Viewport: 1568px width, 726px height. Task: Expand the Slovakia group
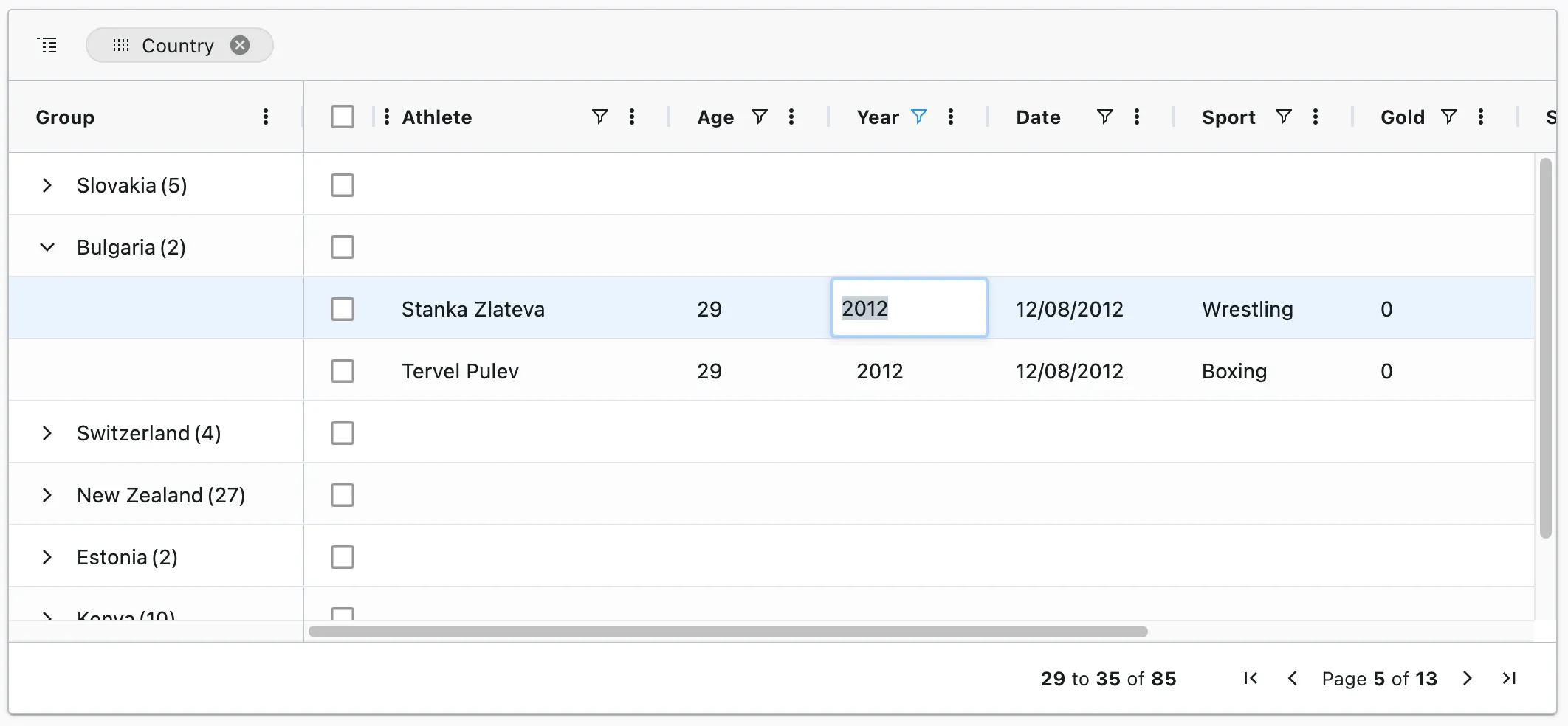point(47,185)
